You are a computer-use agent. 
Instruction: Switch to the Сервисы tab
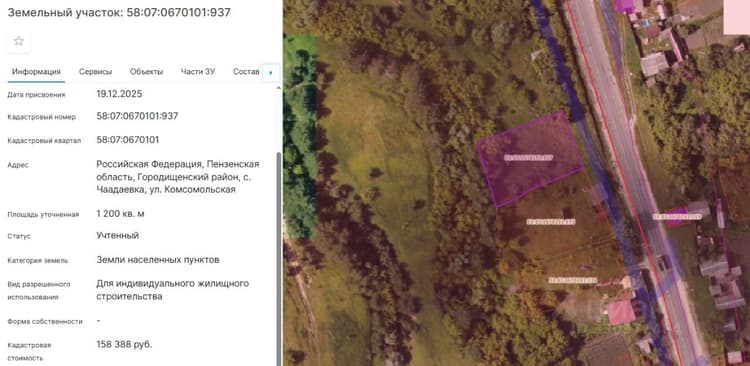(x=95, y=72)
